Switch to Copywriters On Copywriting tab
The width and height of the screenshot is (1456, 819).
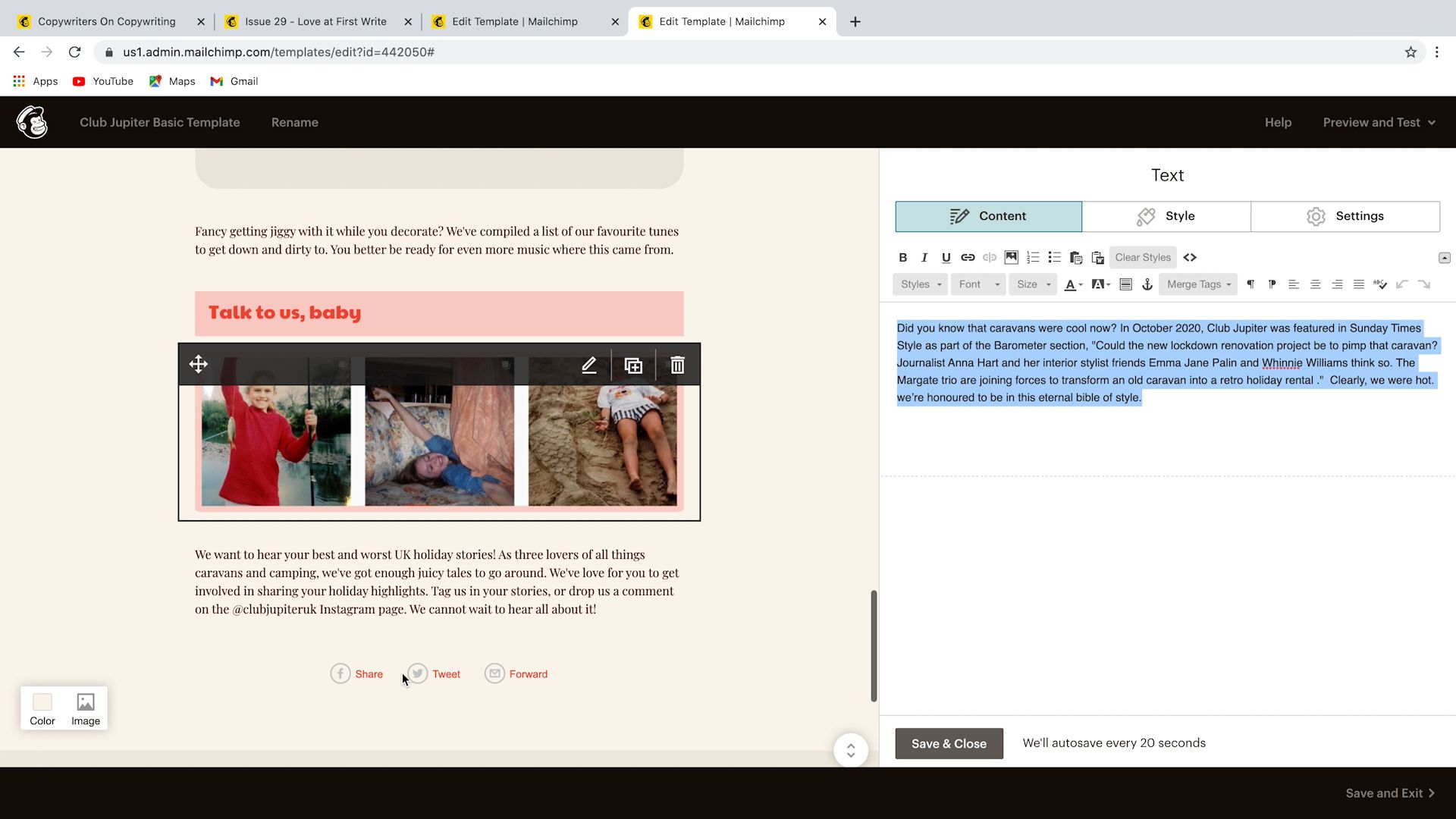tap(106, 21)
